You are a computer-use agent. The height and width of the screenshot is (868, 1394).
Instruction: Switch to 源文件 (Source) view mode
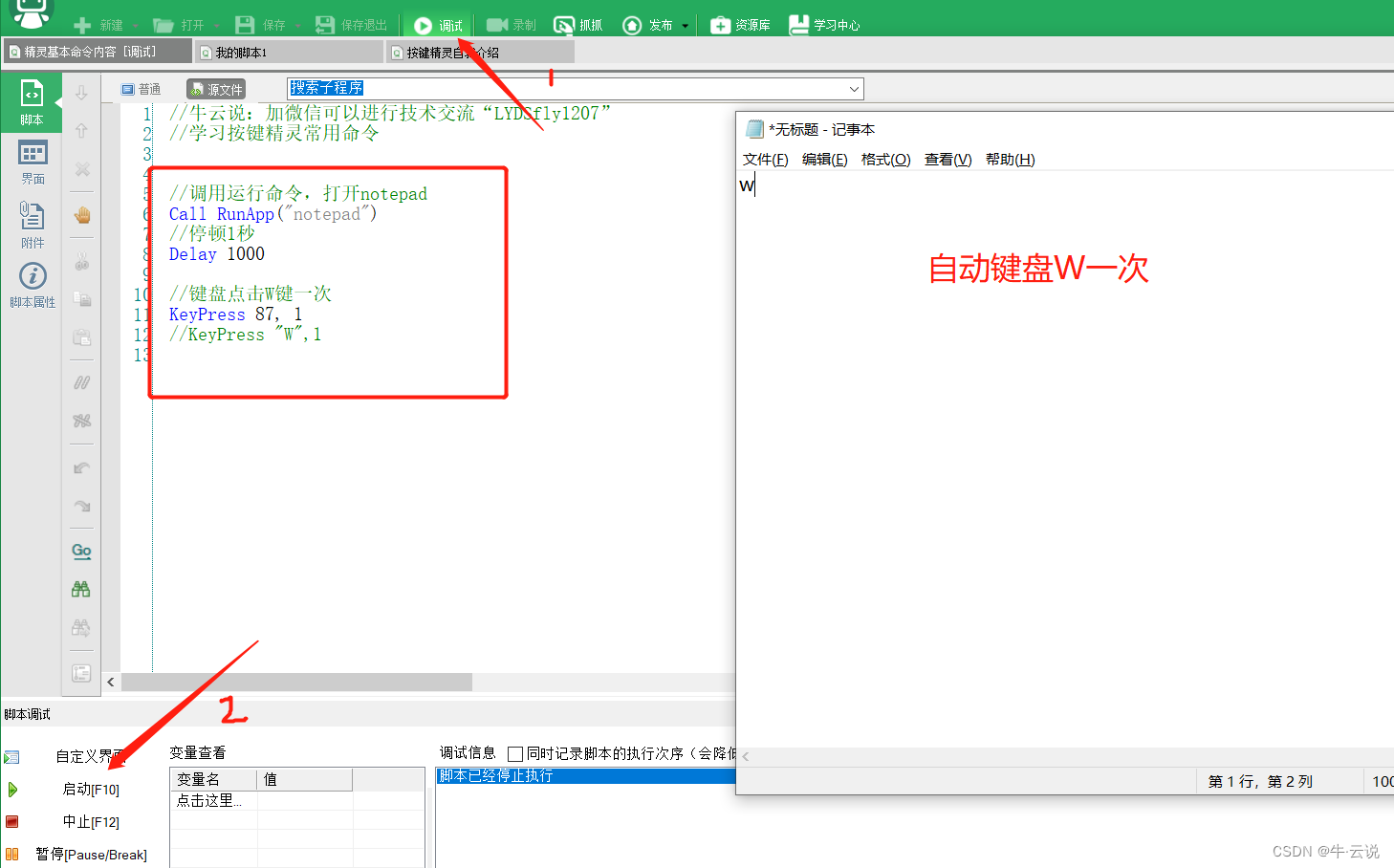click(216, 89)
